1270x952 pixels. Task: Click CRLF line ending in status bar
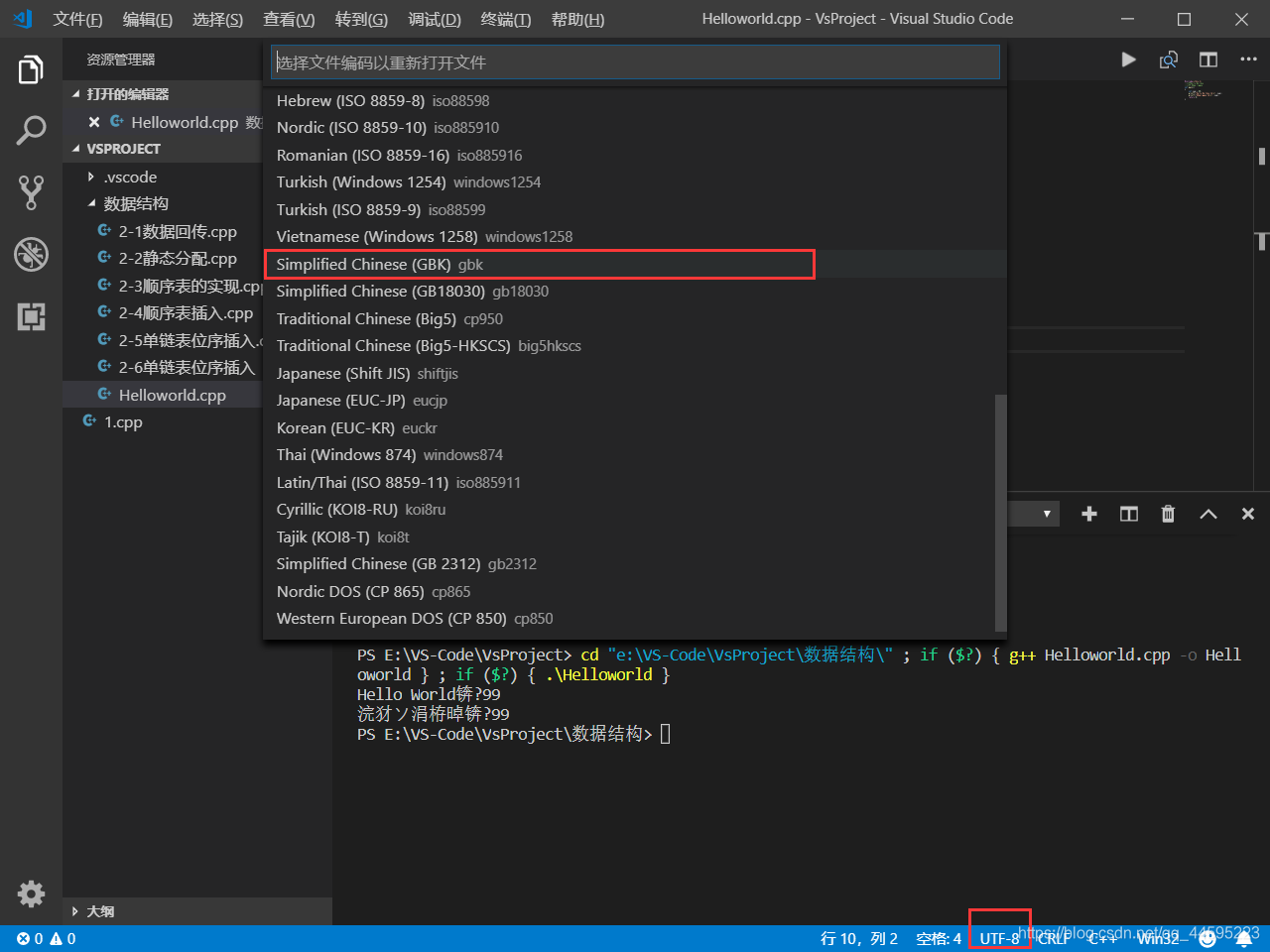1054,938
